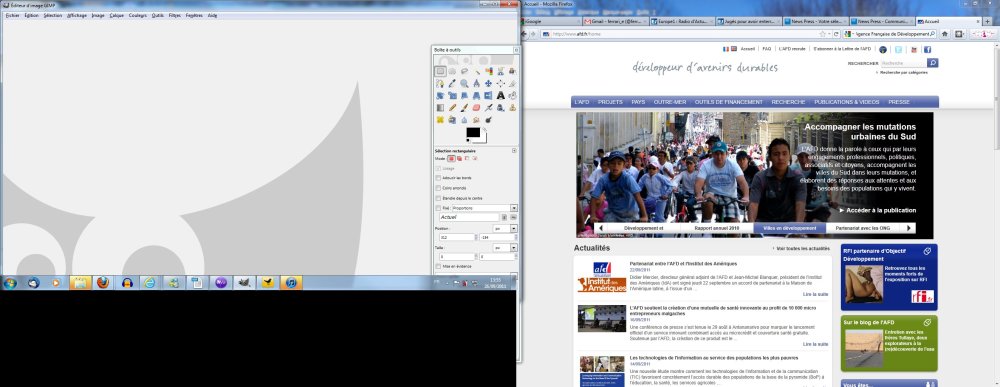Click the Firefox icon in taskbar
The image size is (1000, 387).
103,282
